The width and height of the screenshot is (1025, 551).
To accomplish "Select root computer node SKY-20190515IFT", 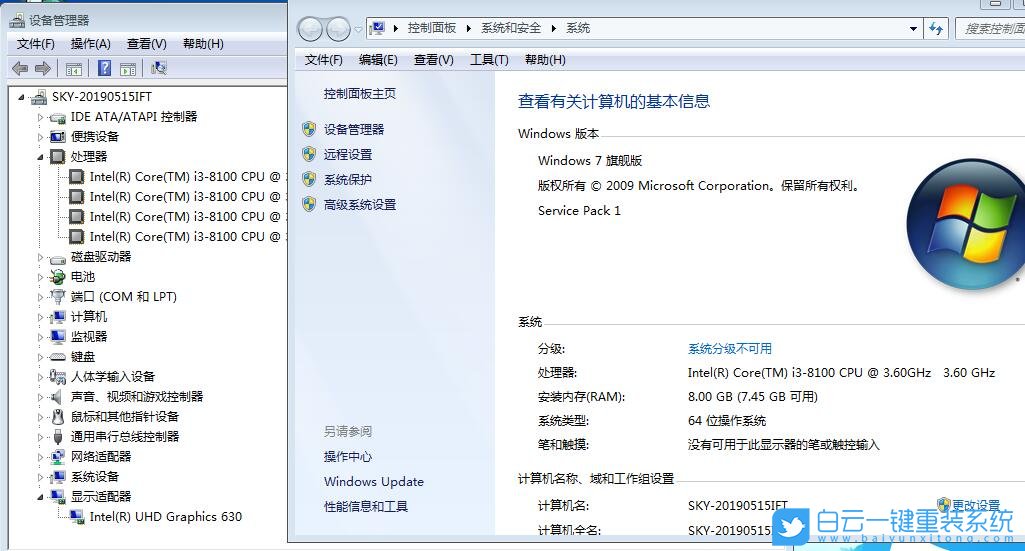I will tap(102, 97).
